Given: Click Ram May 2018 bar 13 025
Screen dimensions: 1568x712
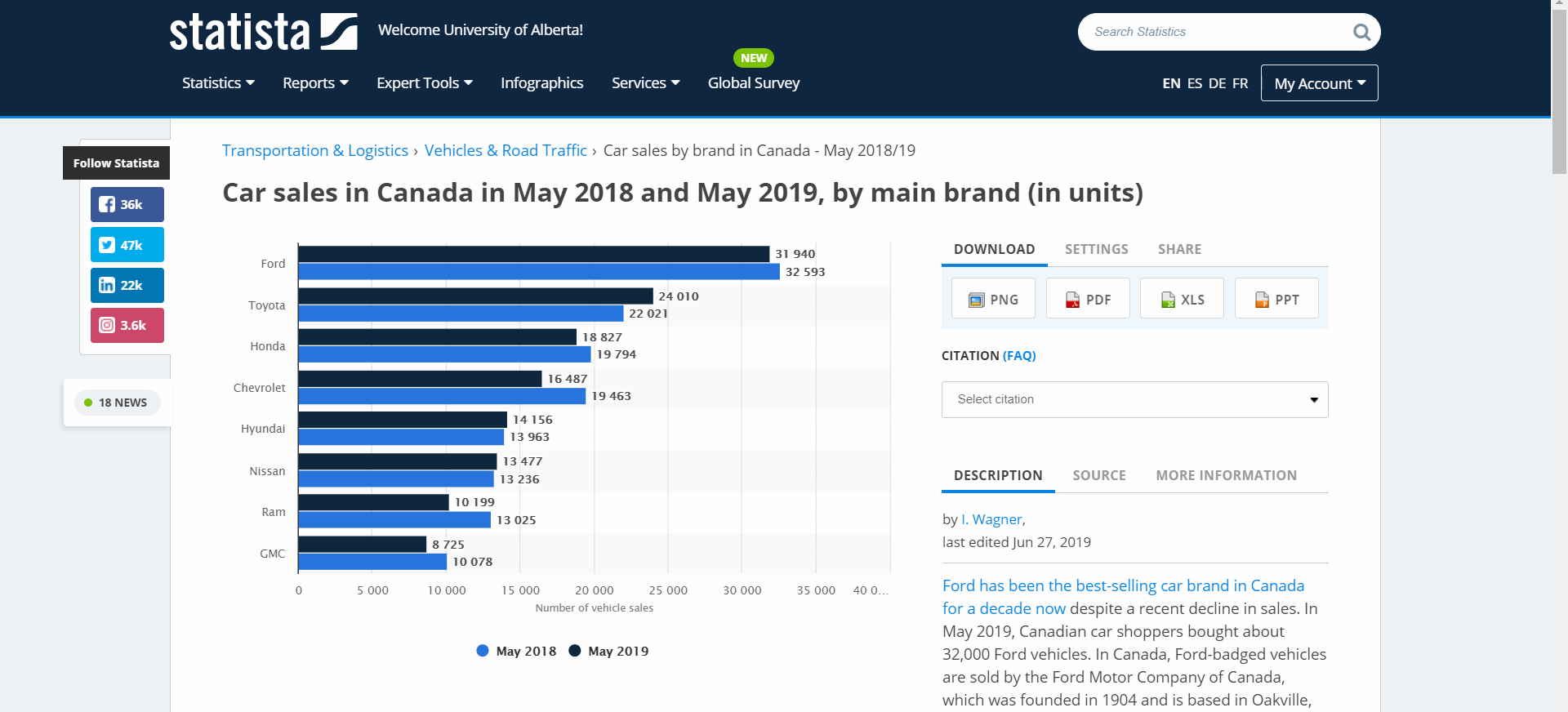Looking at the screenshot, I should 394,519.
